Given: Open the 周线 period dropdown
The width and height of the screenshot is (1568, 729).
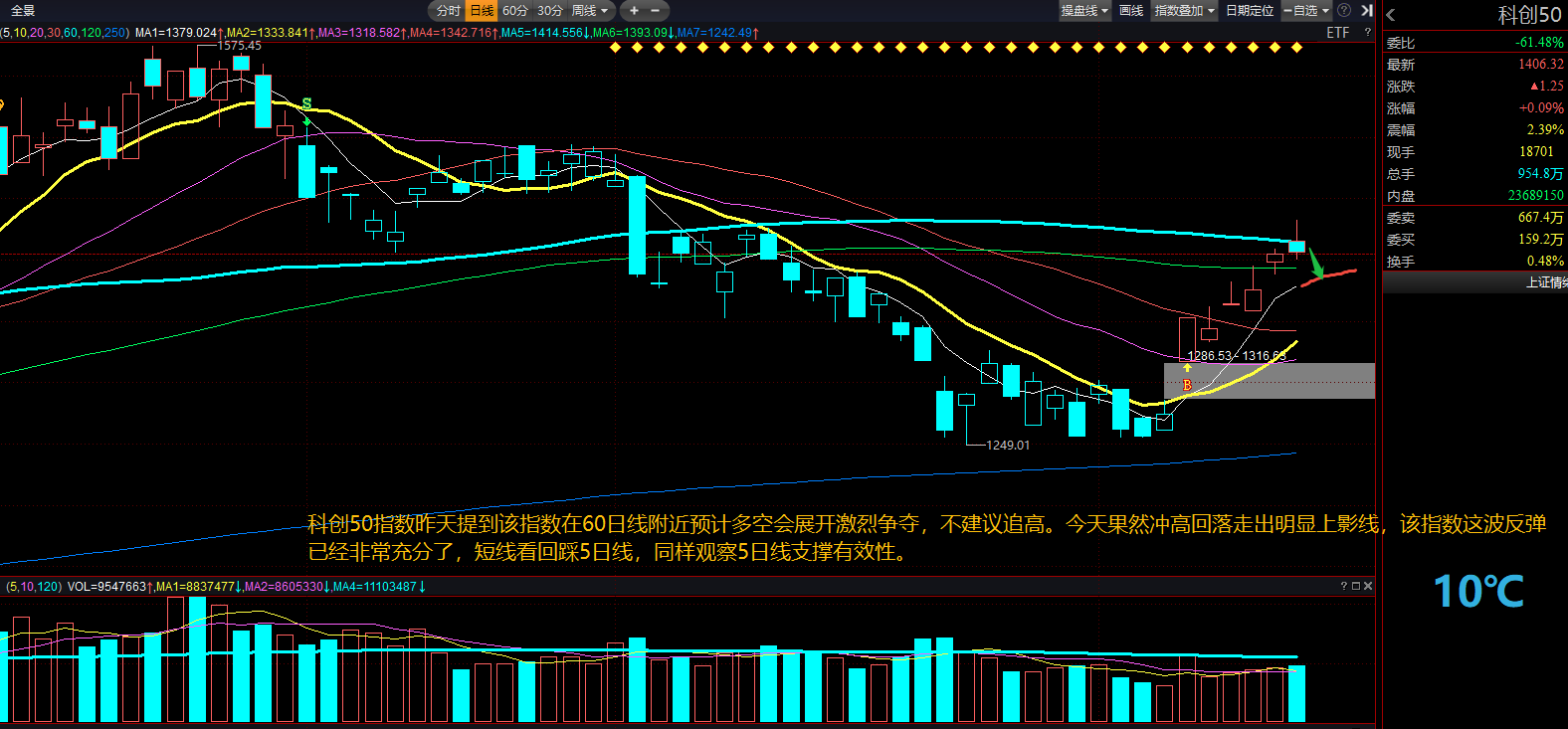Looking at the screenshot, I should pos(590,11).
